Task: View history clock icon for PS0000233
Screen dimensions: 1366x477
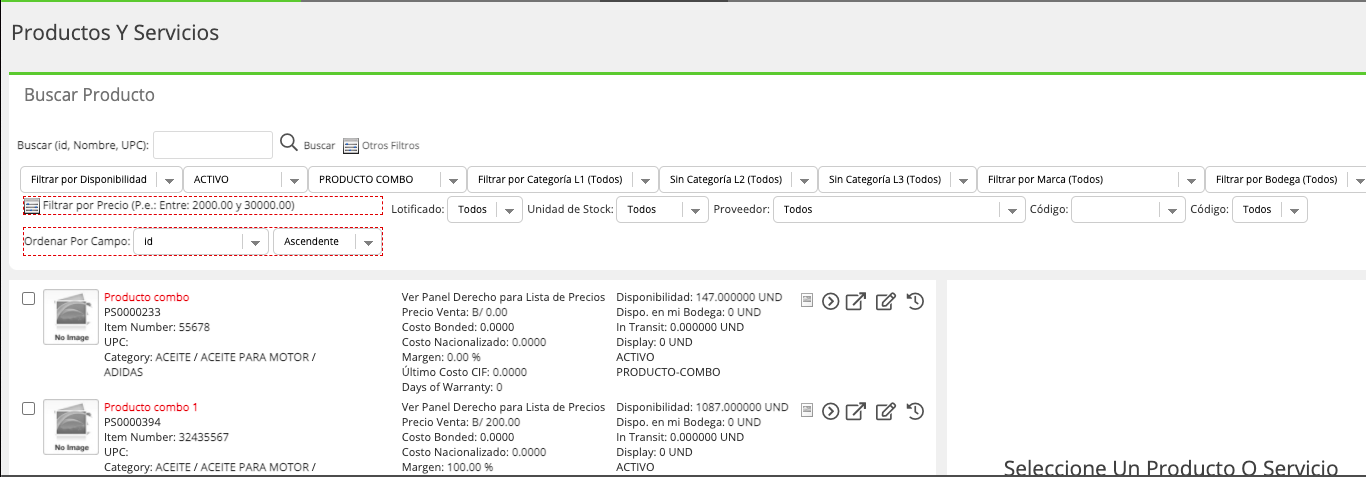Action: [914, 301]
